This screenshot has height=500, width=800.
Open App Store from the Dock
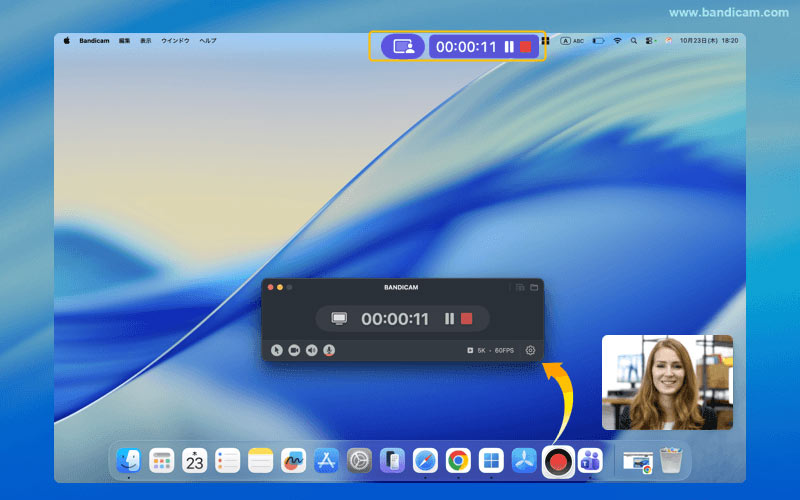326,461
